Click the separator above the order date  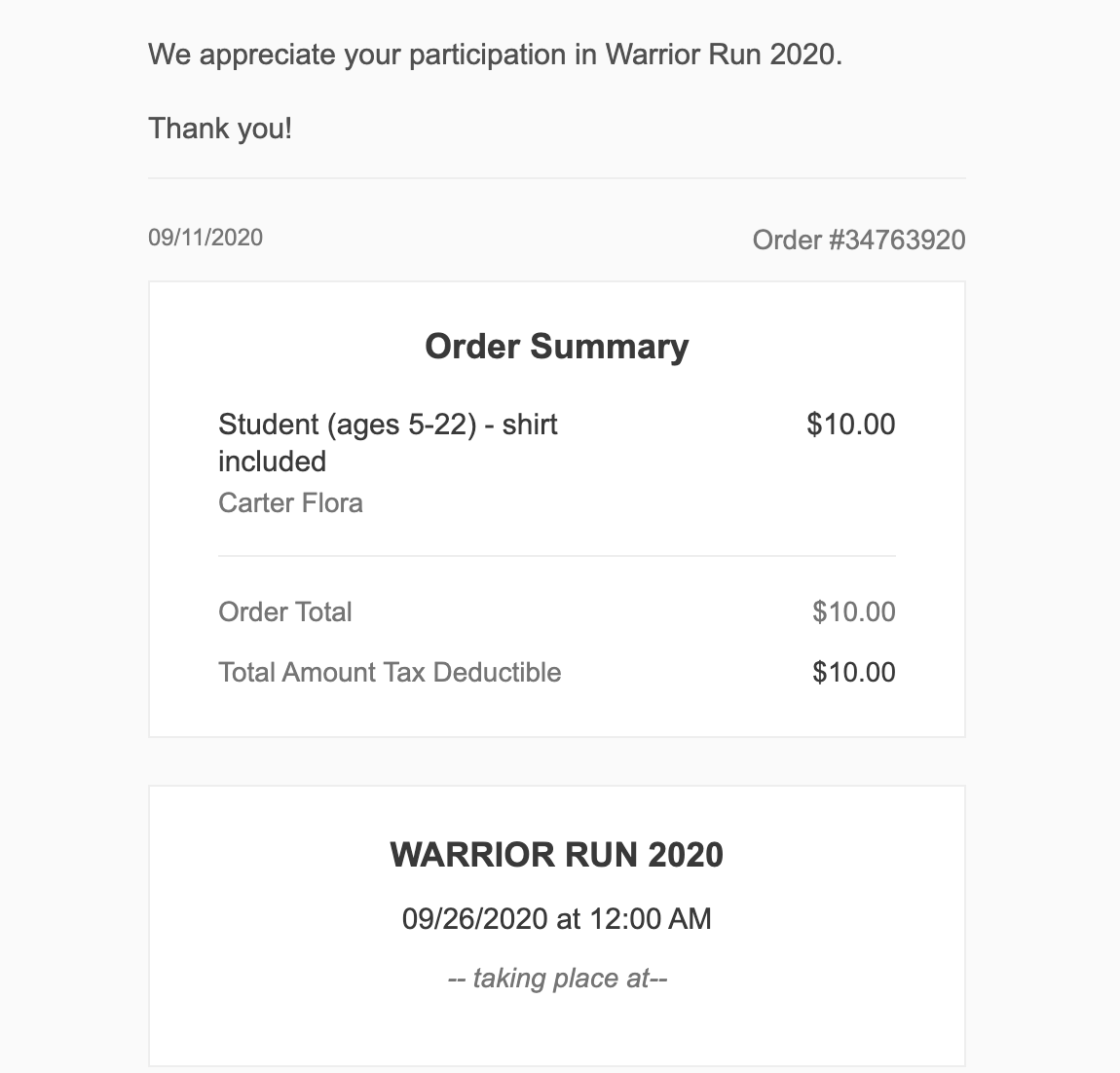556,178
